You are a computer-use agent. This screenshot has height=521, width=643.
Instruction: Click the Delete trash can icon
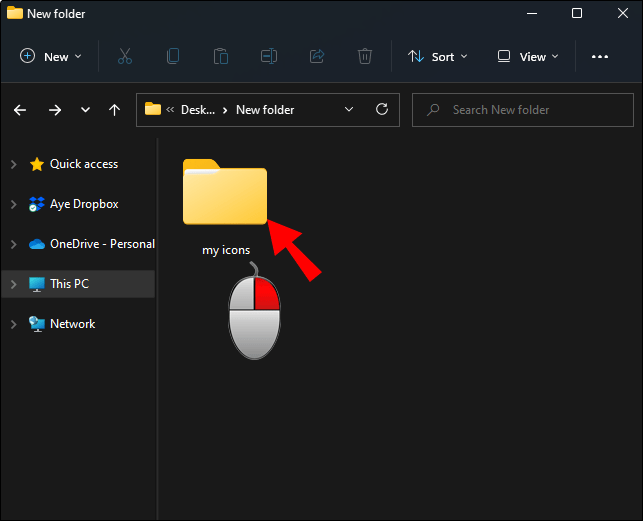(x=365, y=57)
